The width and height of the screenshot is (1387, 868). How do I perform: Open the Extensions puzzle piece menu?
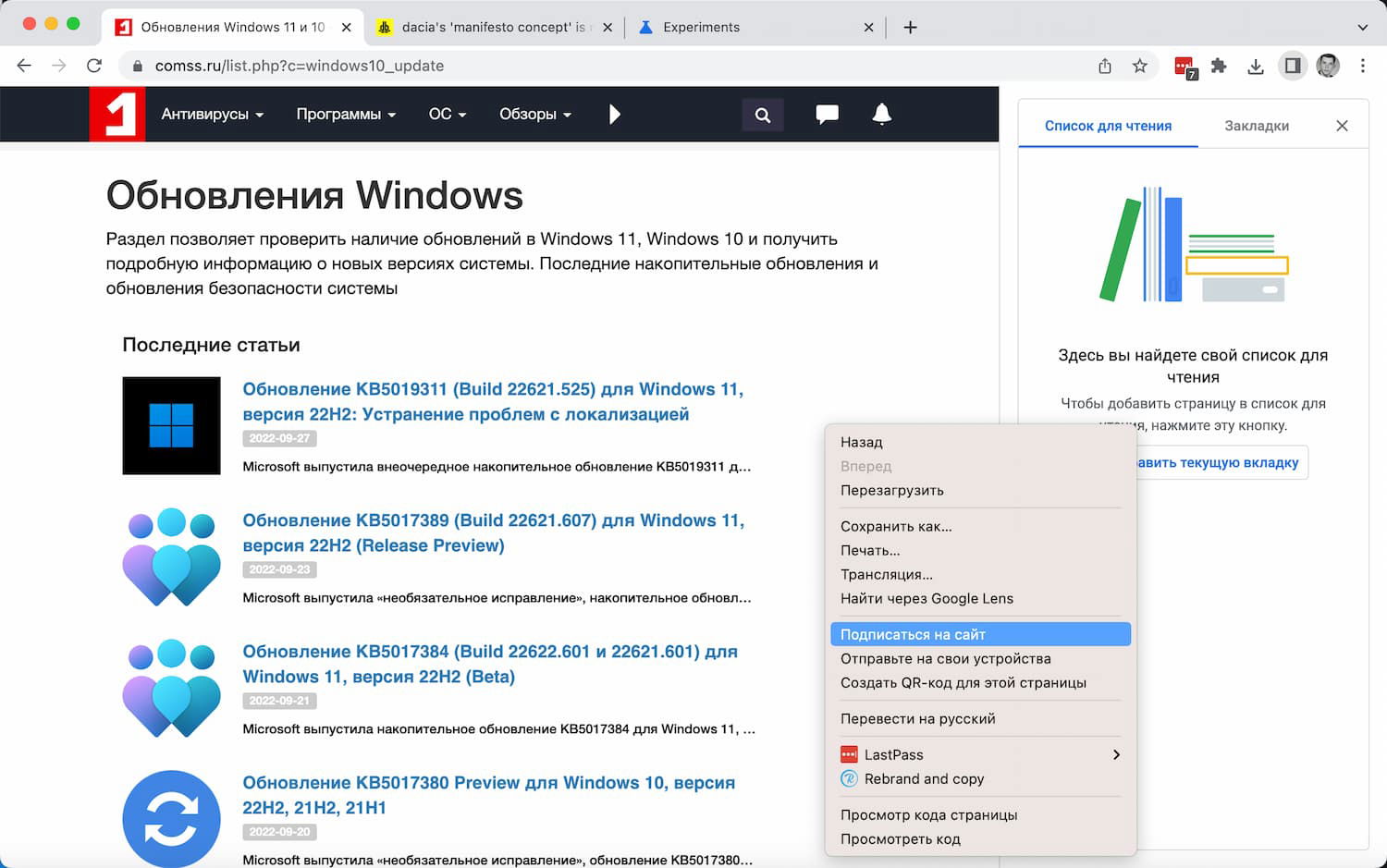coord(1220,66)
